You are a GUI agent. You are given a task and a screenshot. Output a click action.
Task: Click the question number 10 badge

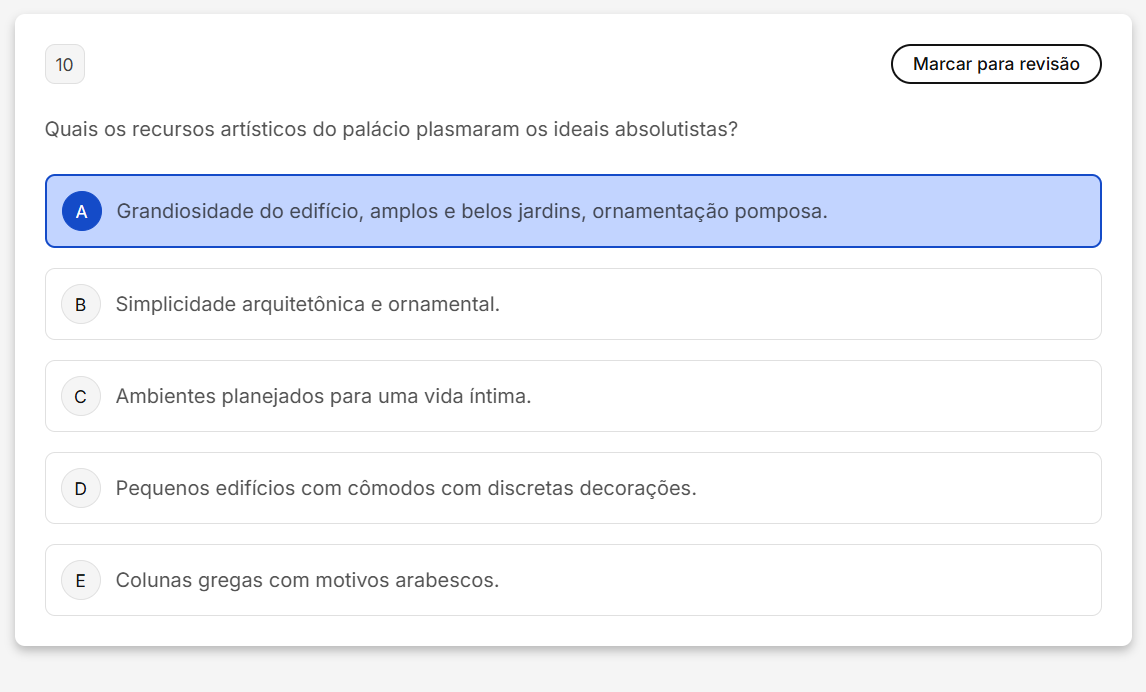pos(65,65)
